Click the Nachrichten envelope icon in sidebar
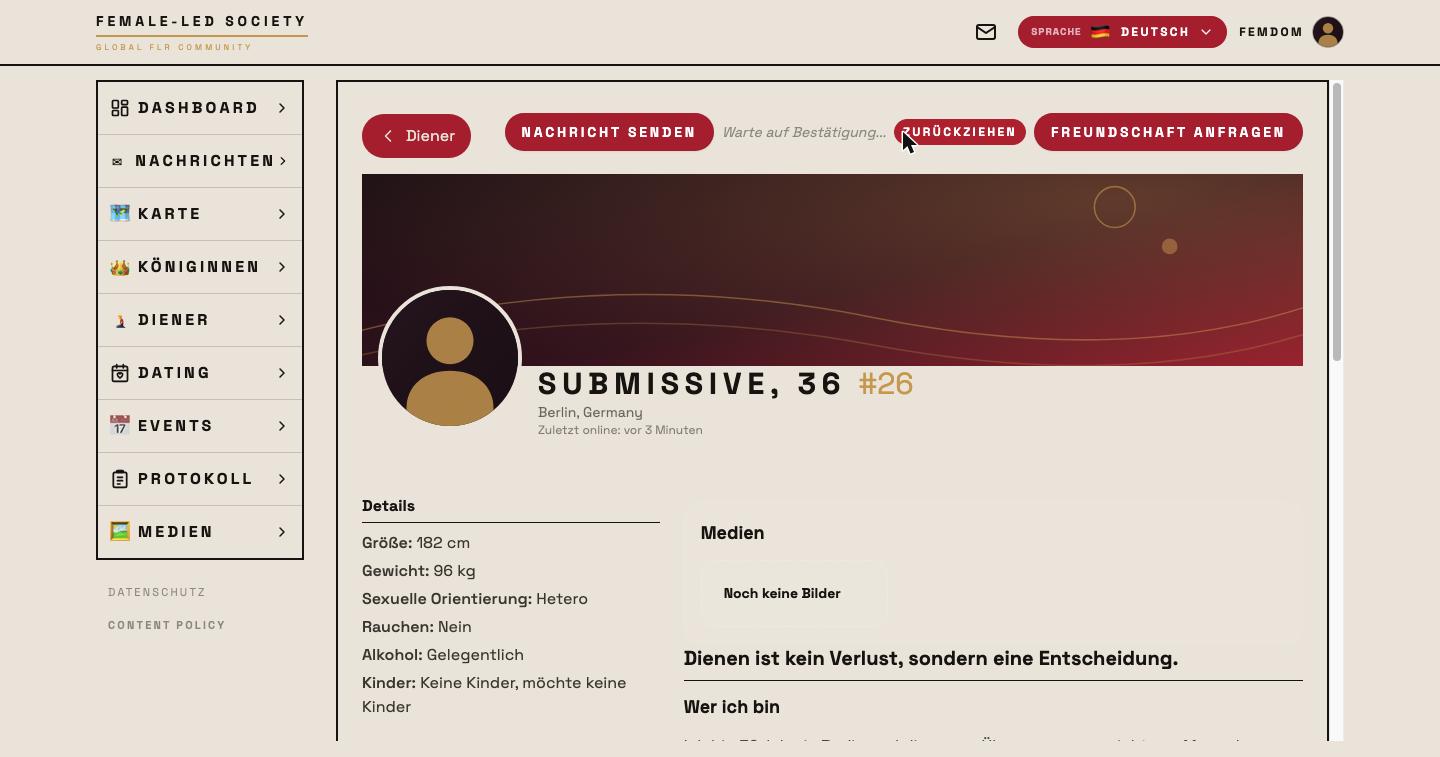 (117, 161)
